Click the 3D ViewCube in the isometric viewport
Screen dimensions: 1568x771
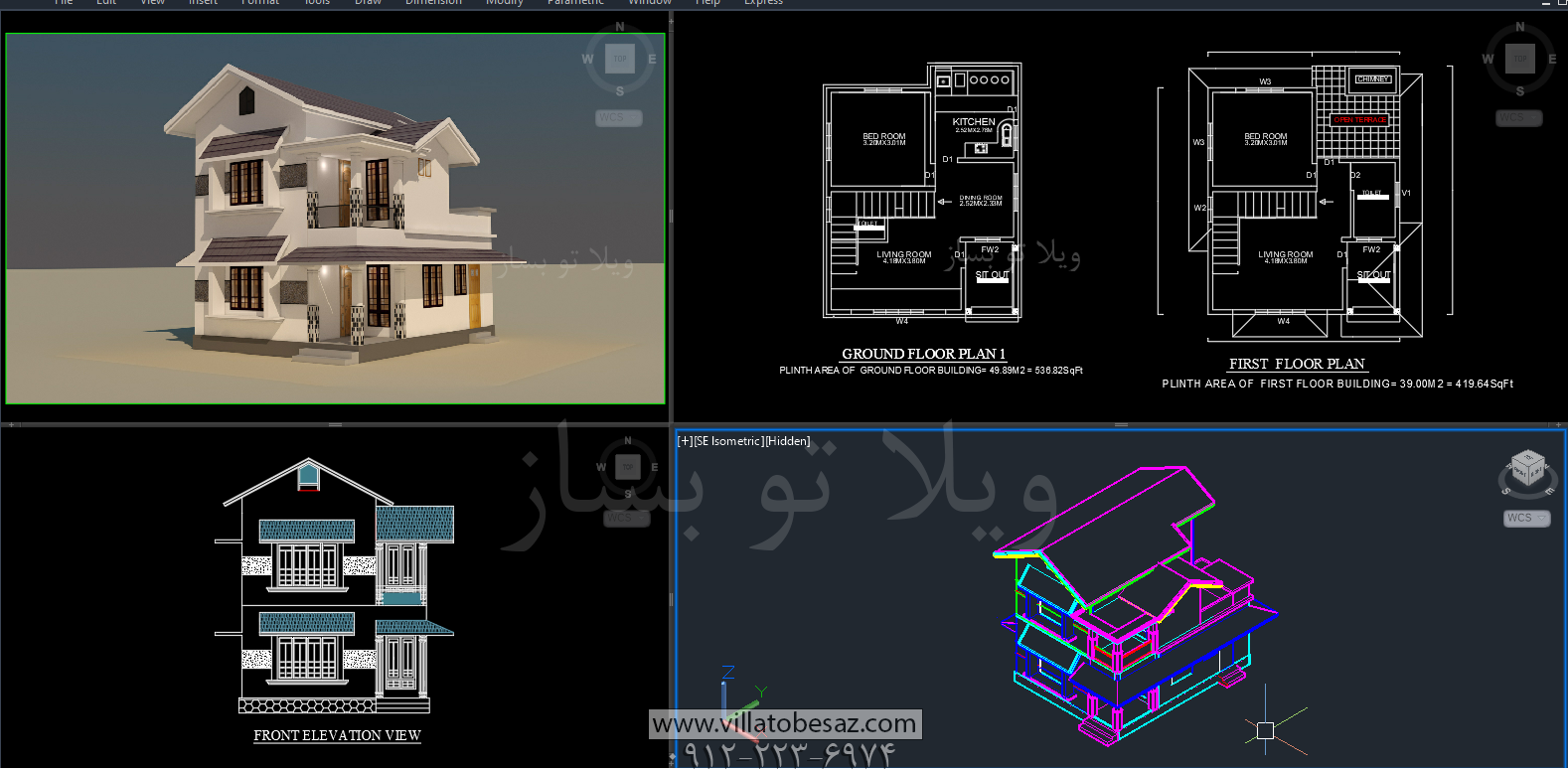click(x=1528, y=467)
